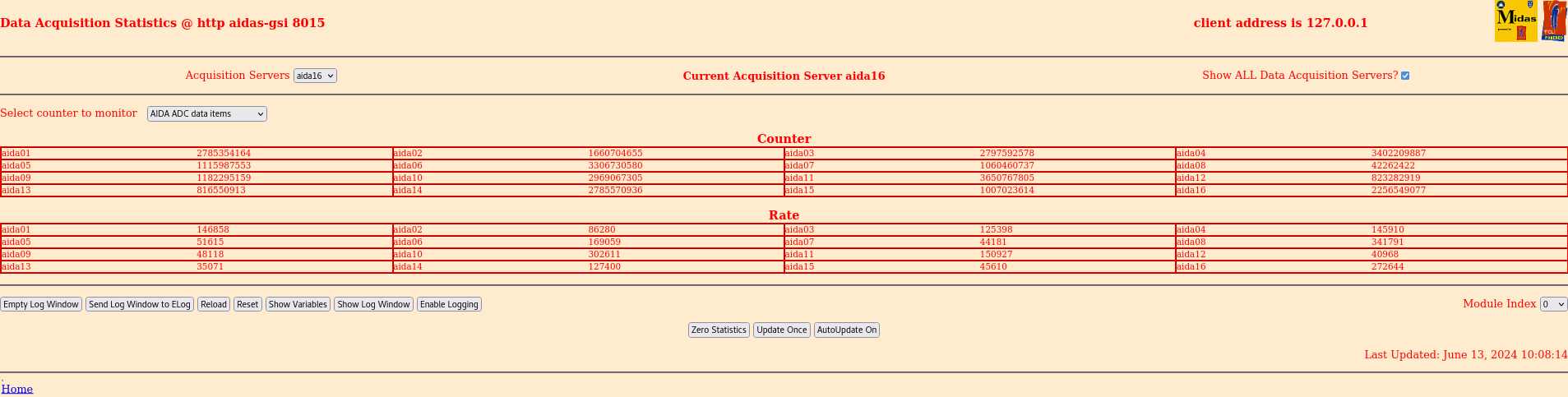Screen dimensions: 1568x397
Task: Click the Last Updated timestamp text
Action: tap(1466, 355)
